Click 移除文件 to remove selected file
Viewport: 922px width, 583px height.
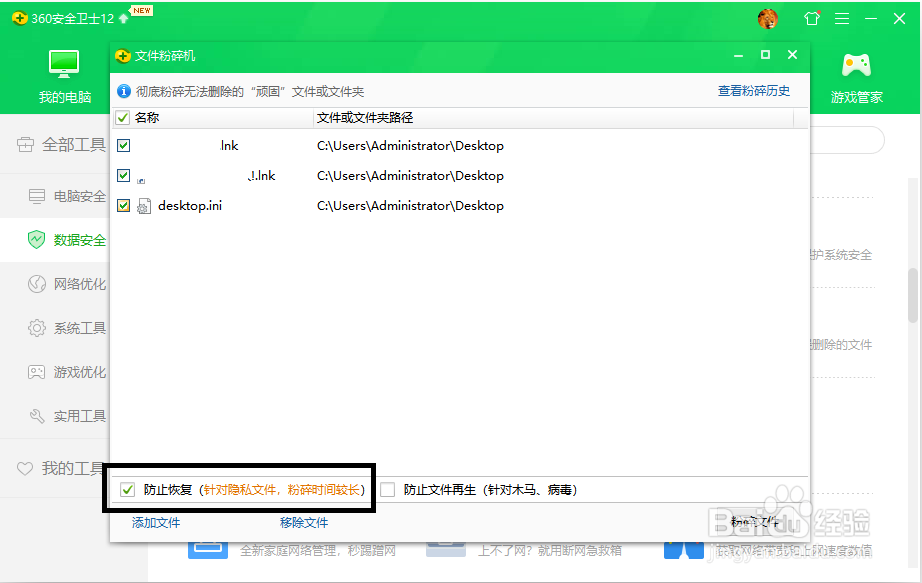pos(304,523)
